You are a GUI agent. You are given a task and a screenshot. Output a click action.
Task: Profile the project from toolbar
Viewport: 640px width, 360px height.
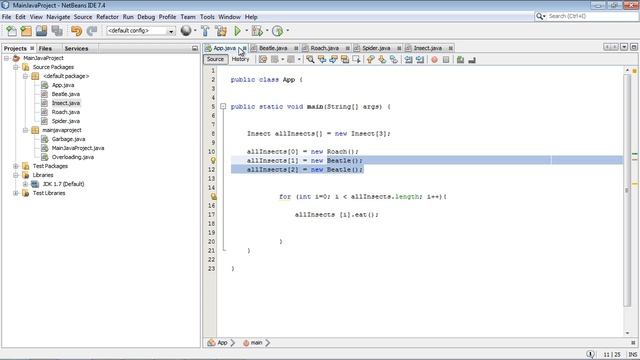(x=277, y=31)
